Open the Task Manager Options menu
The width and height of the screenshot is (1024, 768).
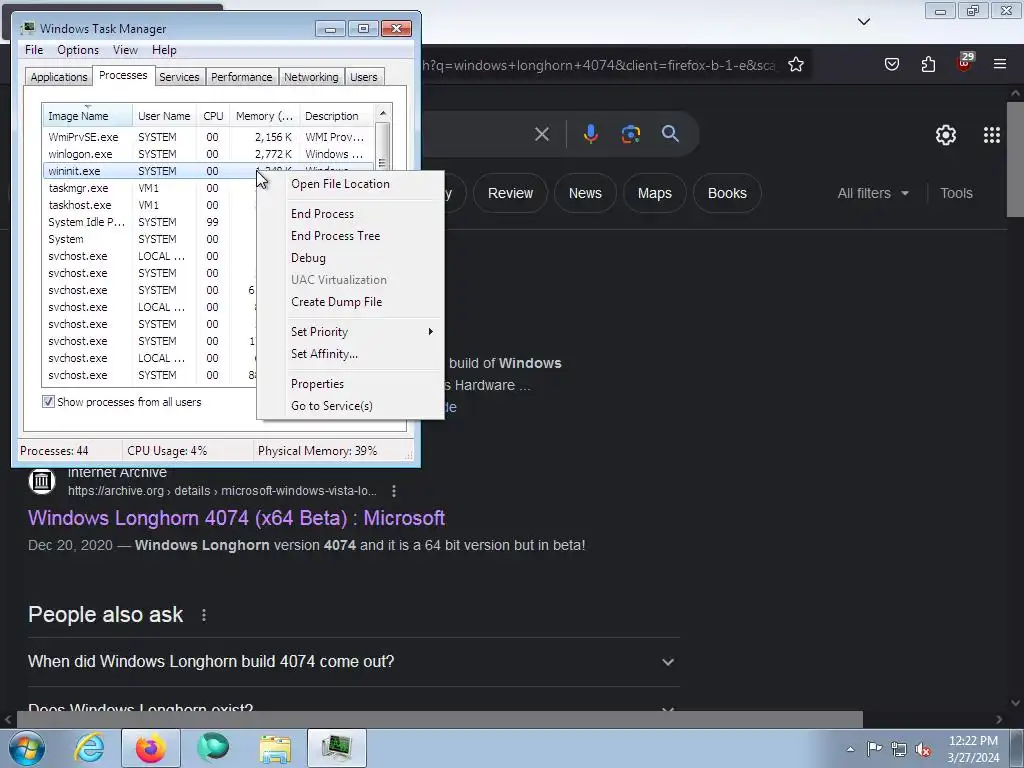(x=78, y=50)
